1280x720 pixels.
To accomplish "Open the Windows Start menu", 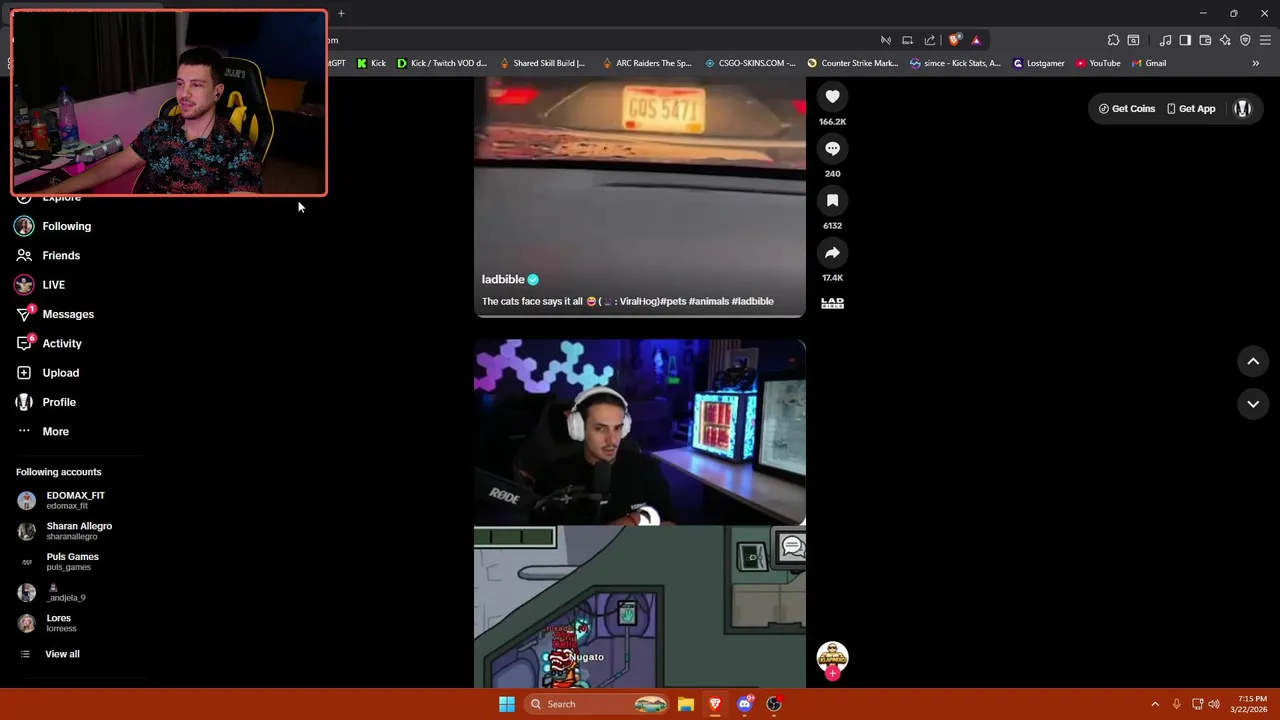I will 507,704.
